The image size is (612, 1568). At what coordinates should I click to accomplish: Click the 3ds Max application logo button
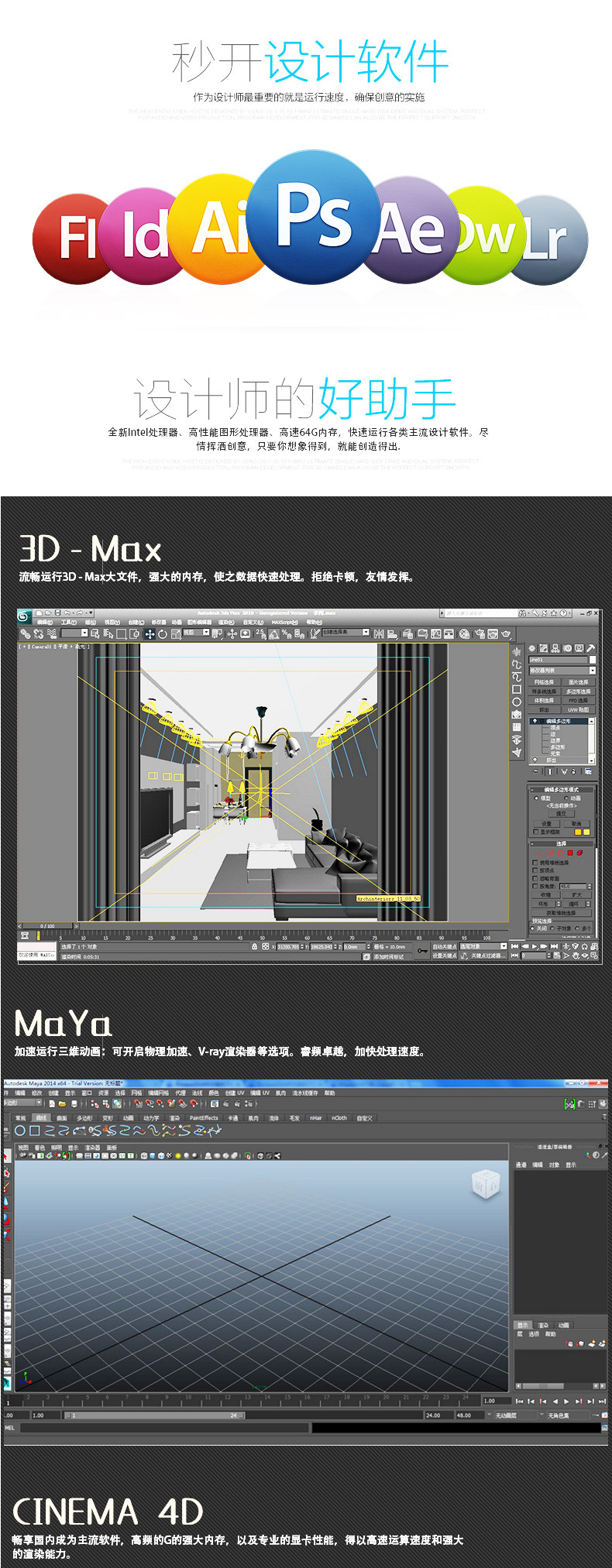point(24,616)
